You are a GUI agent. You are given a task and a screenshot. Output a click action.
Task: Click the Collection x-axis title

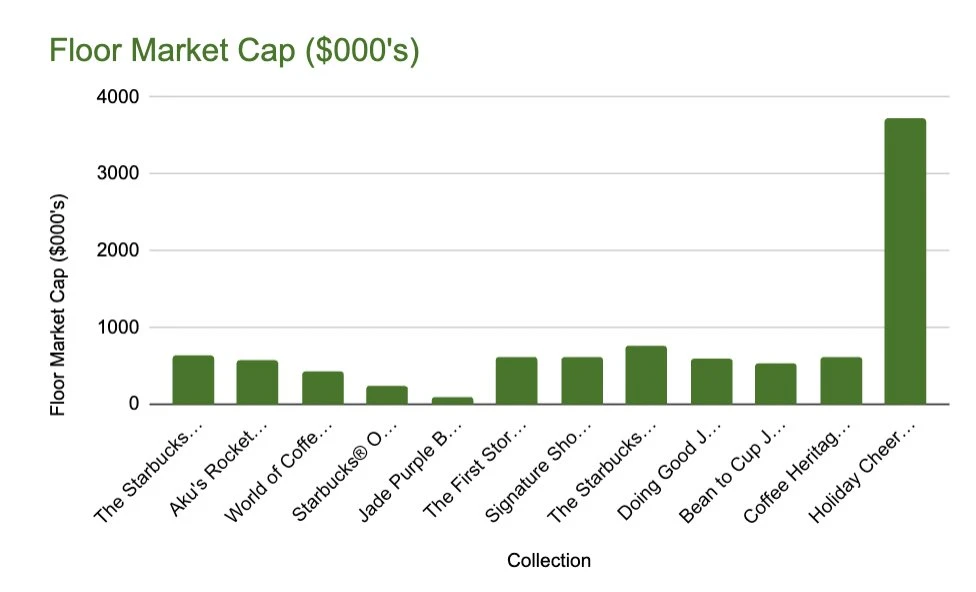549,561
